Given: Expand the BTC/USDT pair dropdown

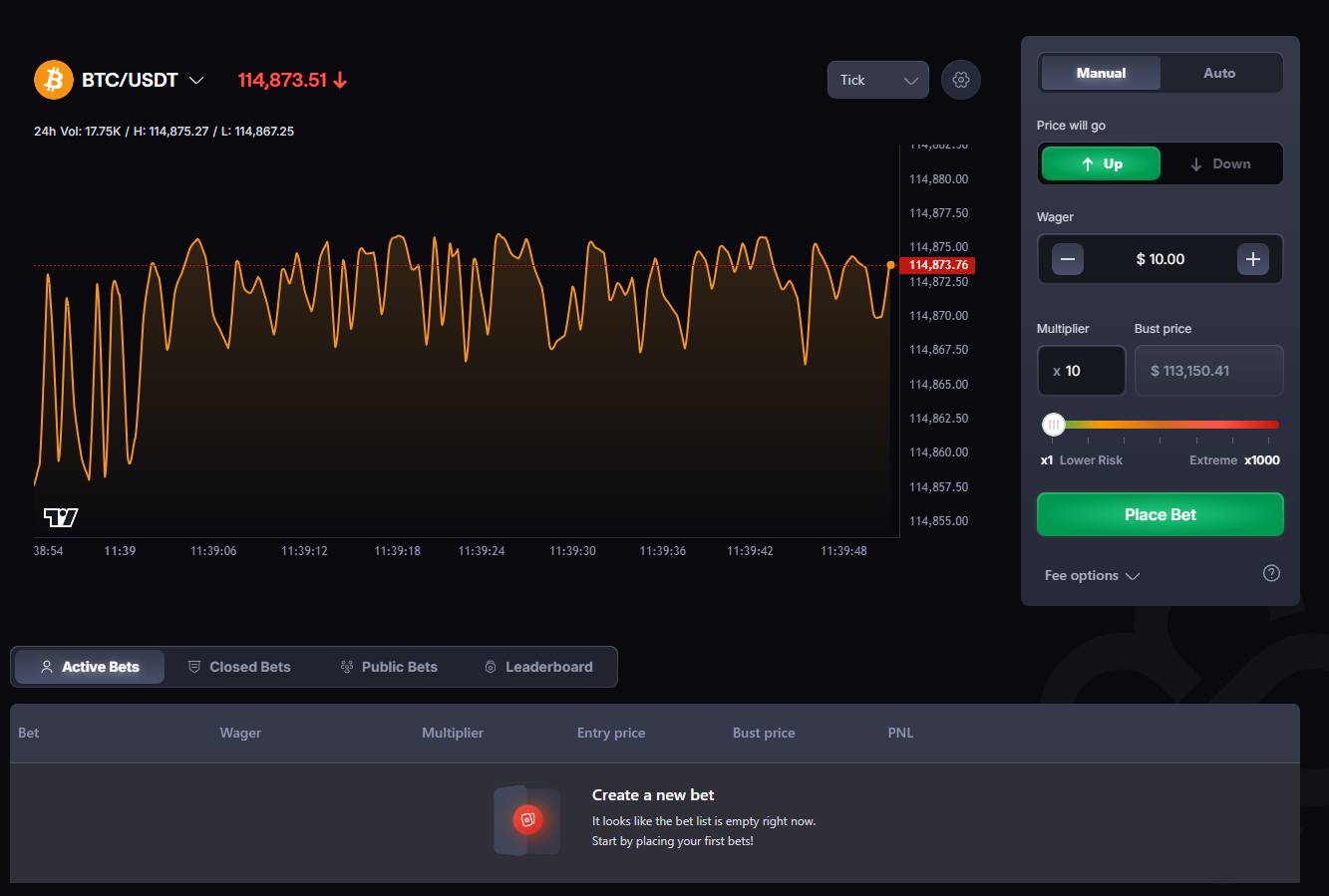Looking at the screenshot, I should [x=196, y=80].
